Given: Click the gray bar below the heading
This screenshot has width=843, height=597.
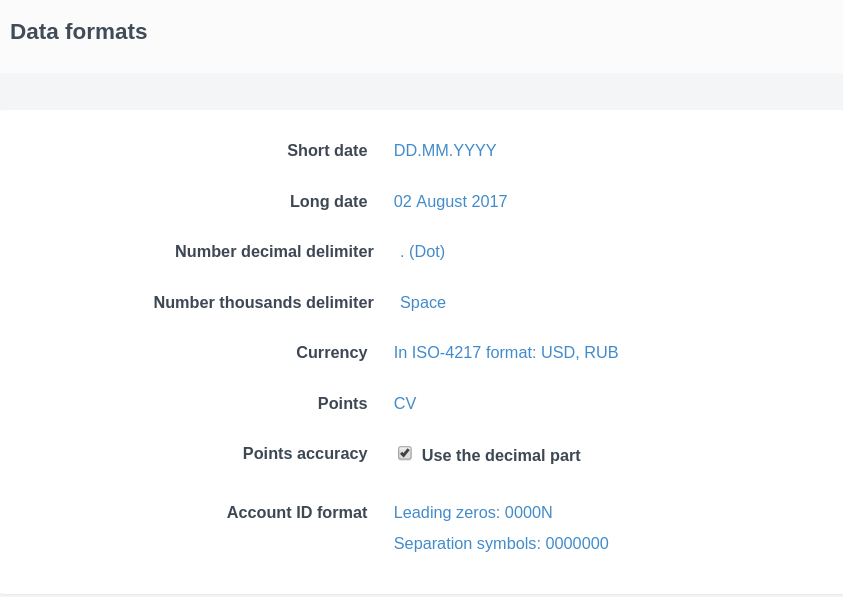Looking at the screenshot, I should coord(421,92).
